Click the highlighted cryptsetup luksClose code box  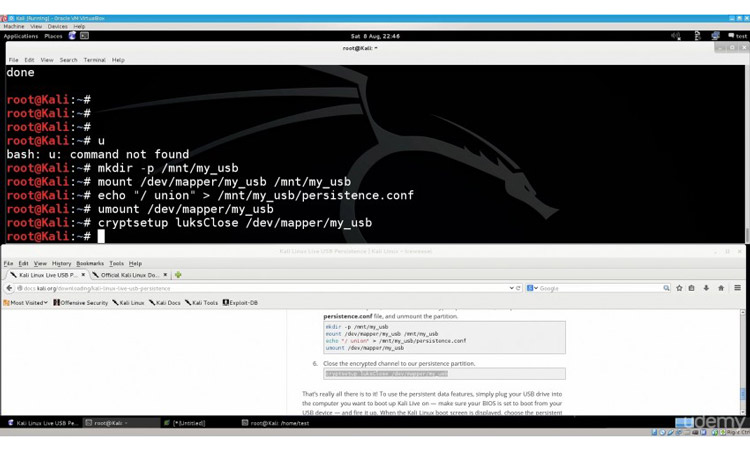click(444, 373)
